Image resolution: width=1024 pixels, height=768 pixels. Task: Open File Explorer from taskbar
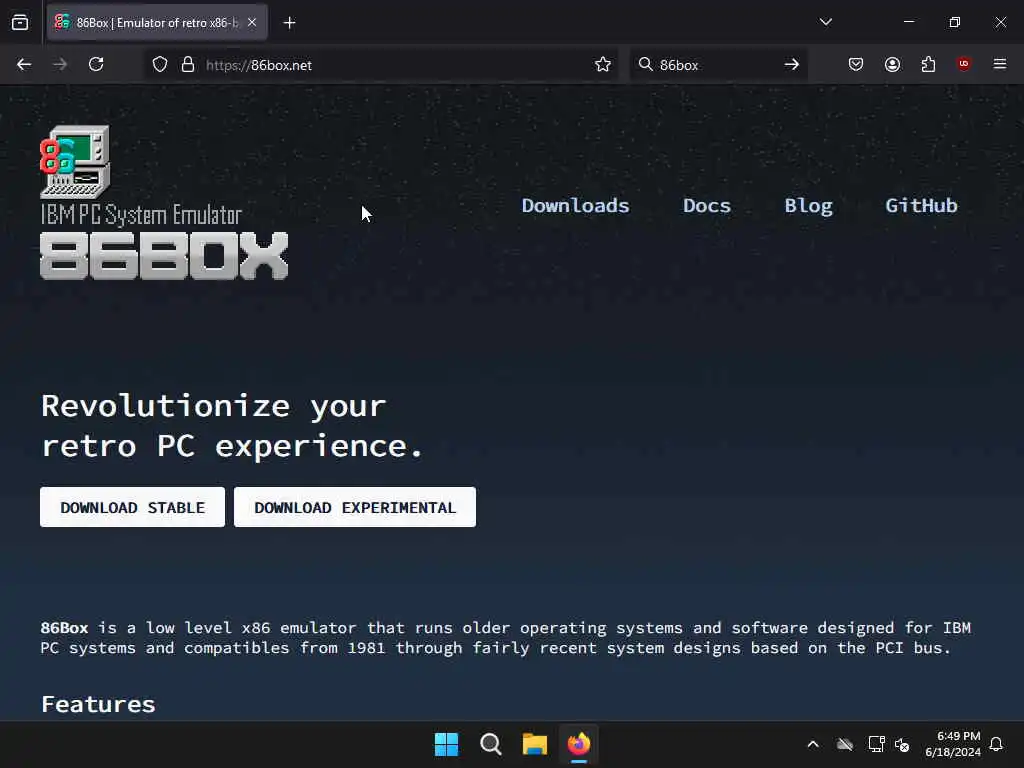tap(535, 744)
